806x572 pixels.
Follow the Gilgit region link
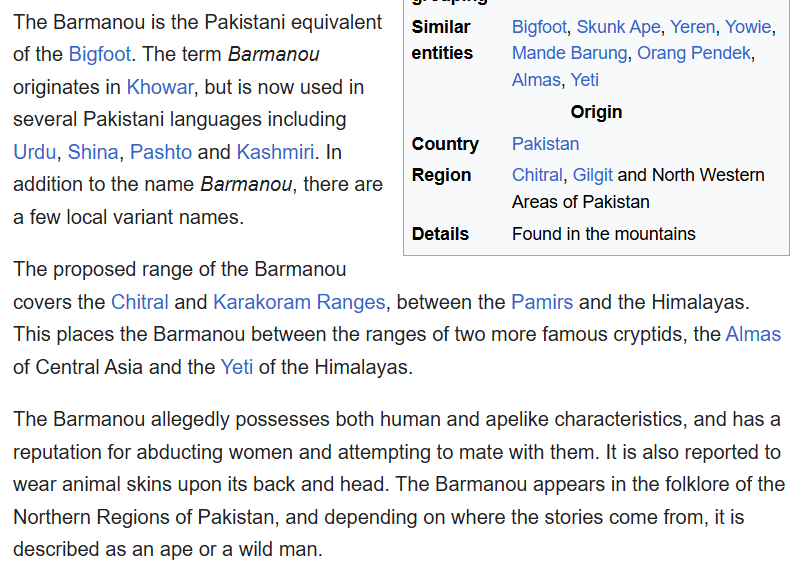(x=593, y=175)
